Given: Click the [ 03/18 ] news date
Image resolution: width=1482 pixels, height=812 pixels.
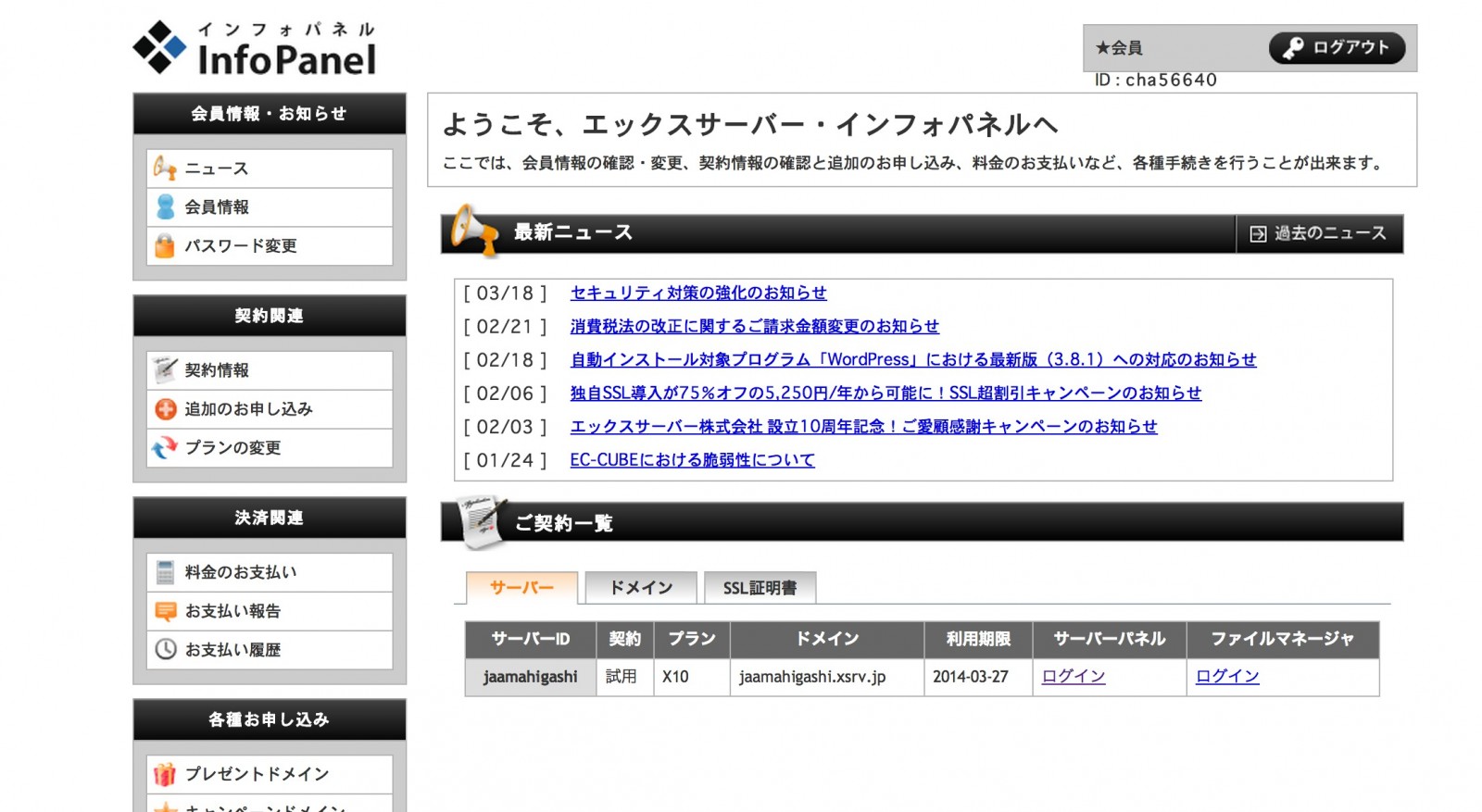Looking at the screenshot, I should click(506, 294).
